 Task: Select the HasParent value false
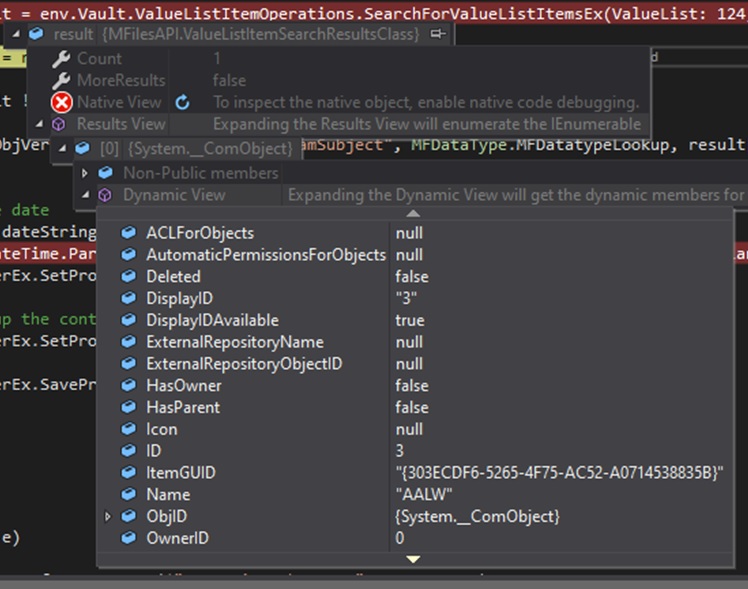412,407
